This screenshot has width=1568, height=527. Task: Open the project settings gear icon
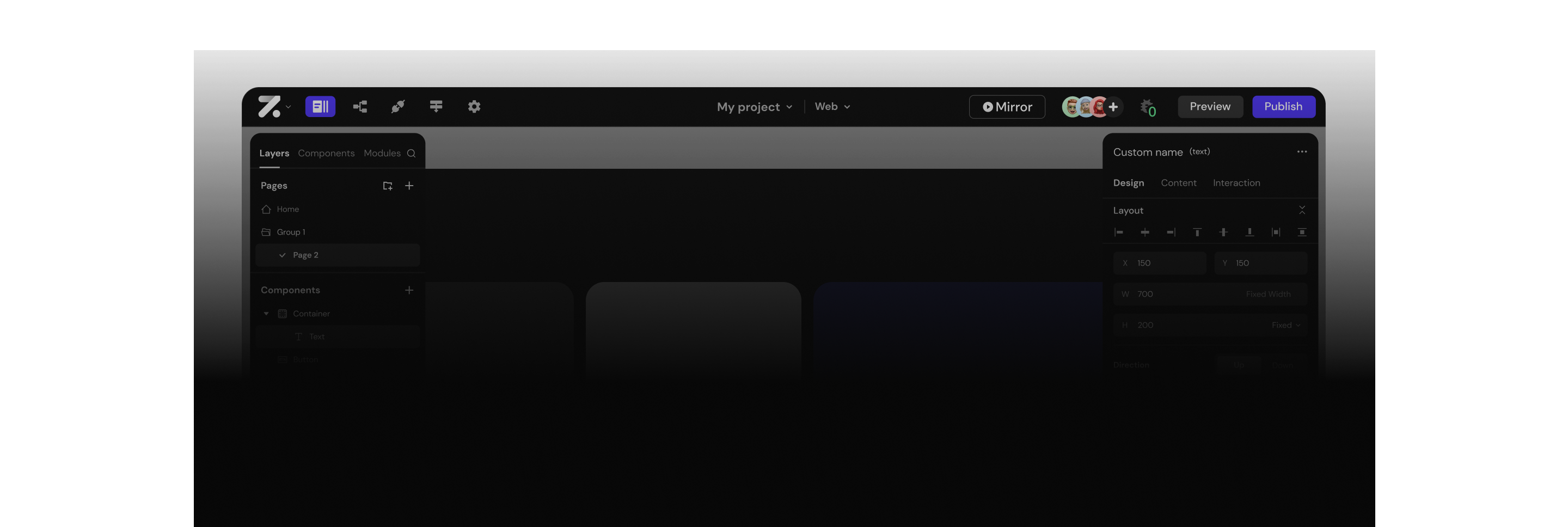[x=474, y=107]
